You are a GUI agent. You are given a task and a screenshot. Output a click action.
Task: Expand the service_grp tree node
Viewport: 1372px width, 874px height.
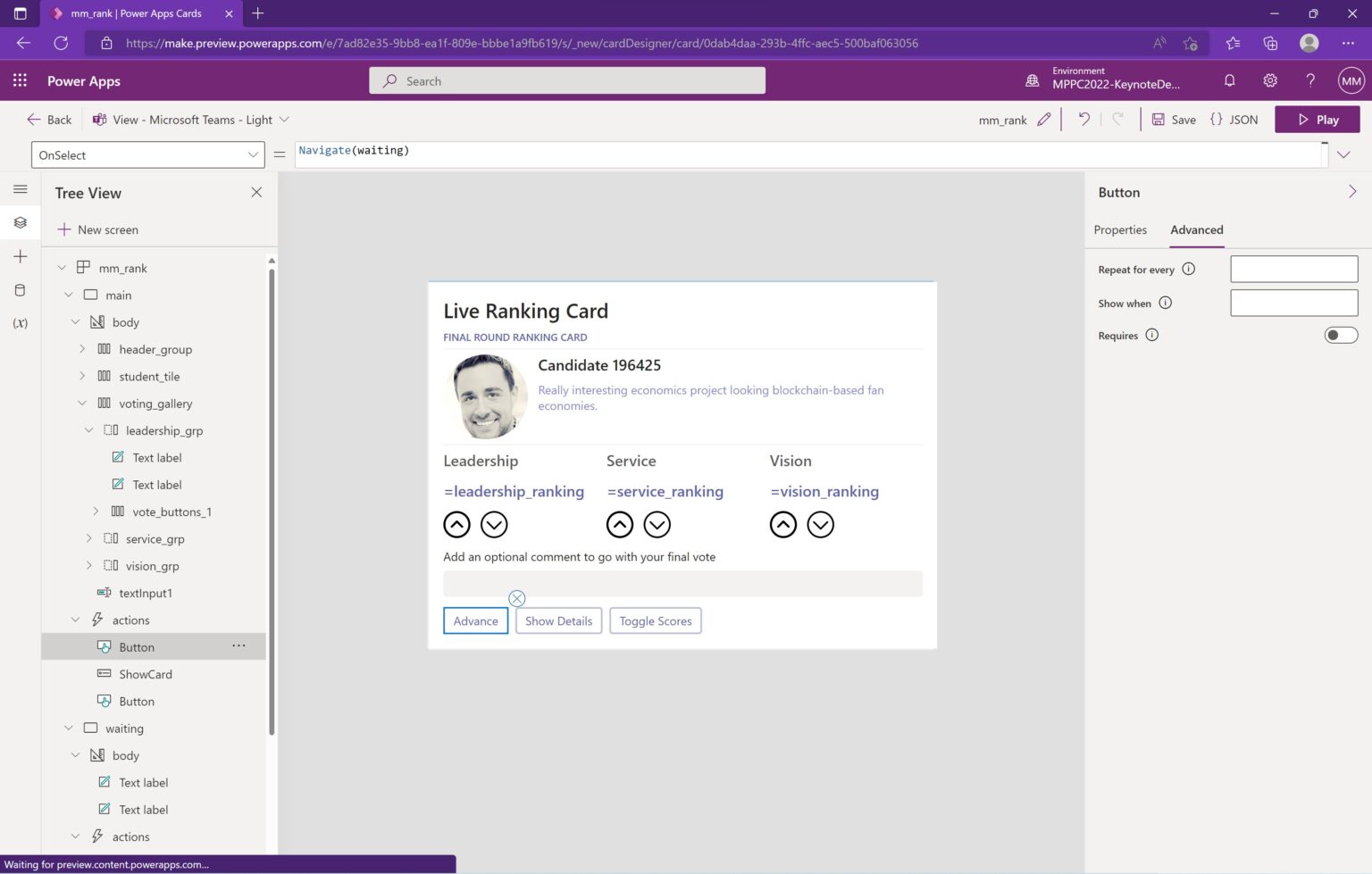tap(88, 538)
